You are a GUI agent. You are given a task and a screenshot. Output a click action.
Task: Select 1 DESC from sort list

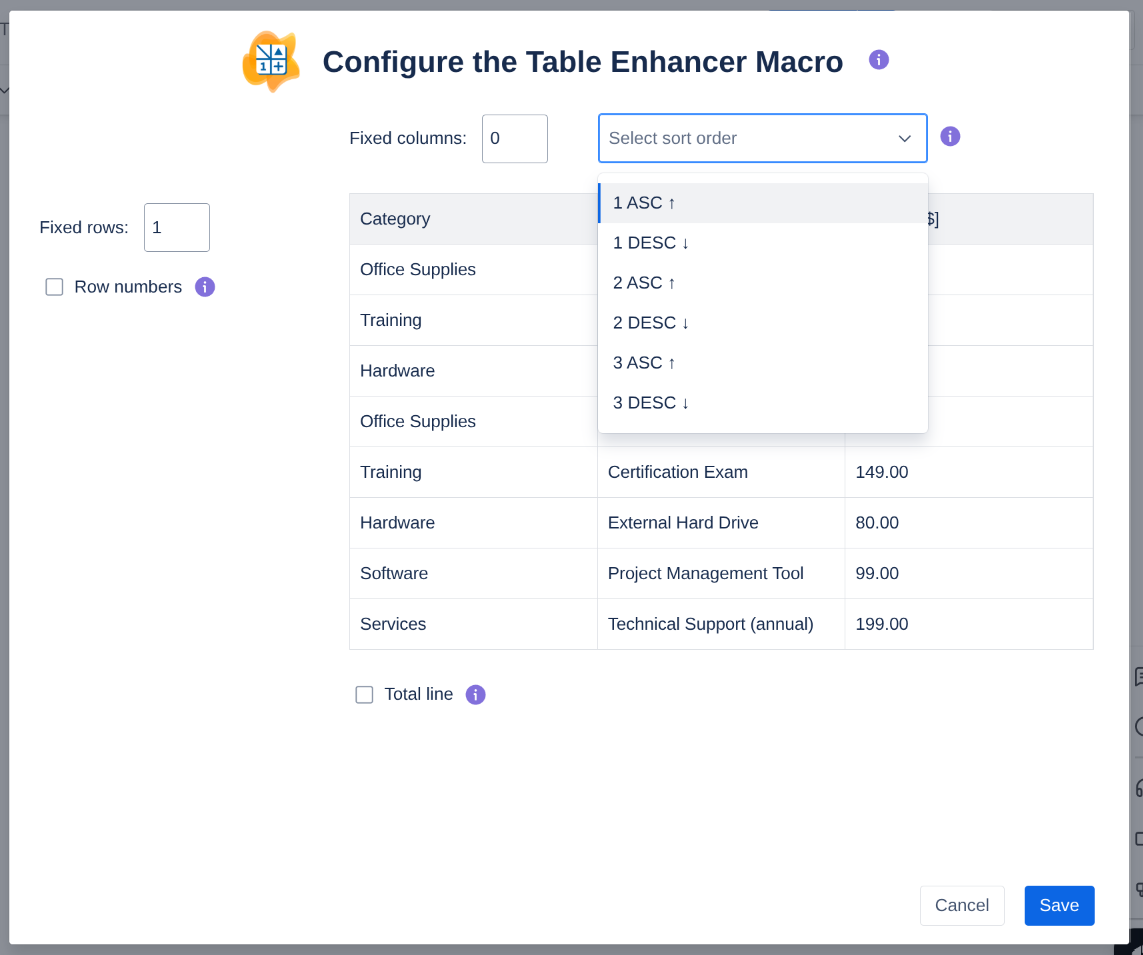651,243
